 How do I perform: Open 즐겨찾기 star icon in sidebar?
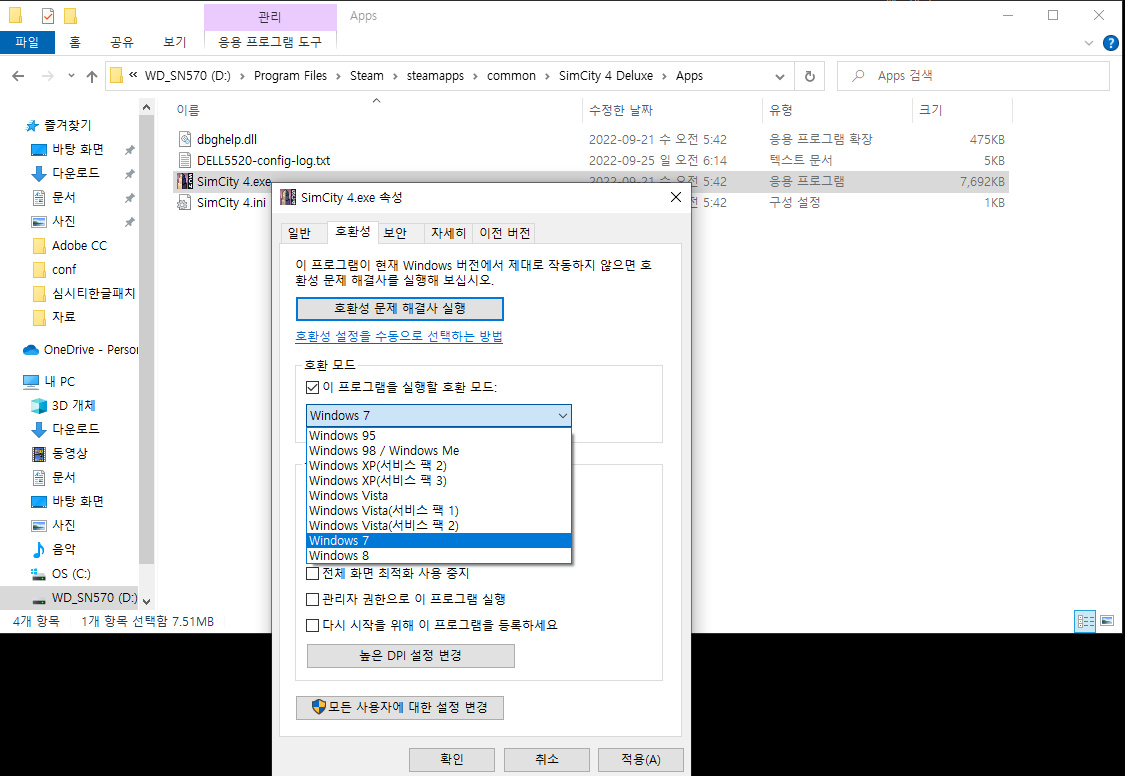(32, 126)
